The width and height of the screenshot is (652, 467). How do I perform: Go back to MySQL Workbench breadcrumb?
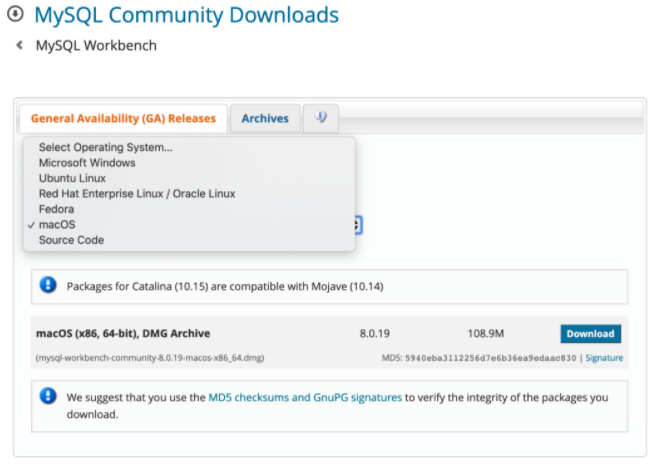[x=96, y=46]
